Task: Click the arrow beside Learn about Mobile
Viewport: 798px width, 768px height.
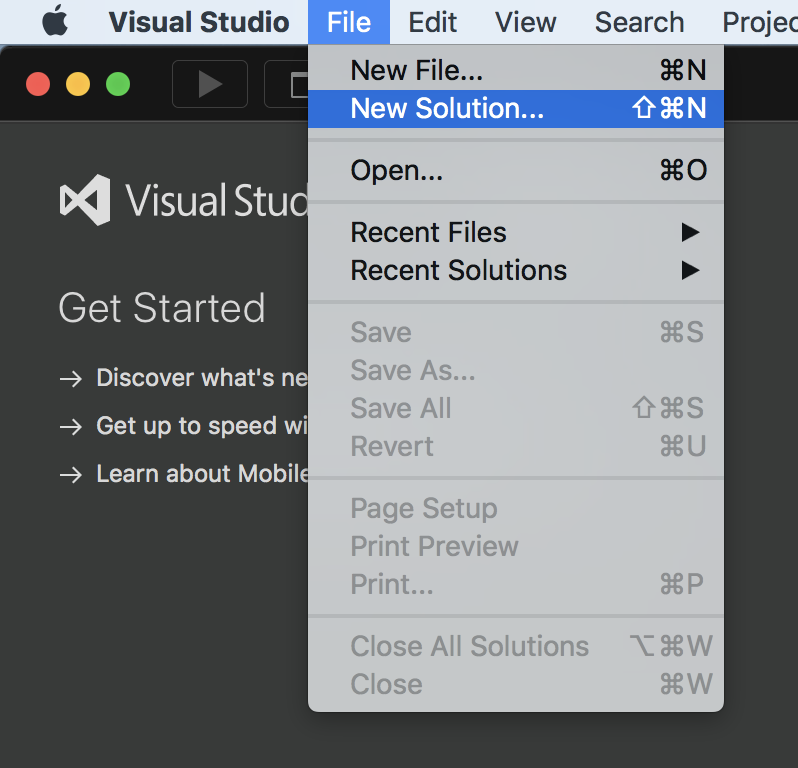Action: pos(70,474)
